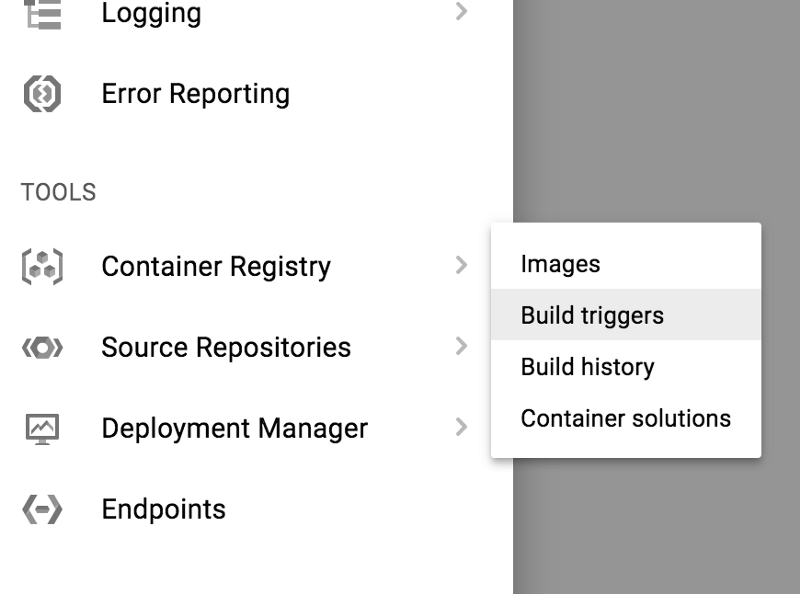The image size is (800, 594).
Task: Click the Logging icon
Action: pyautogui.click(x=42, y=14)
